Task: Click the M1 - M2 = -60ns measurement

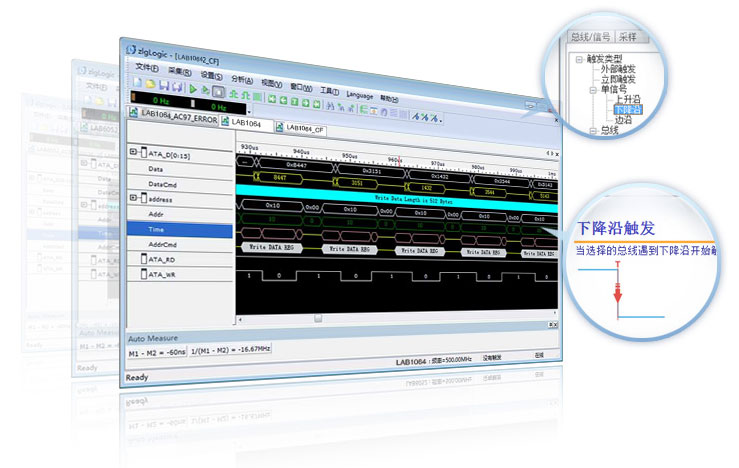Action: [157, 353]
